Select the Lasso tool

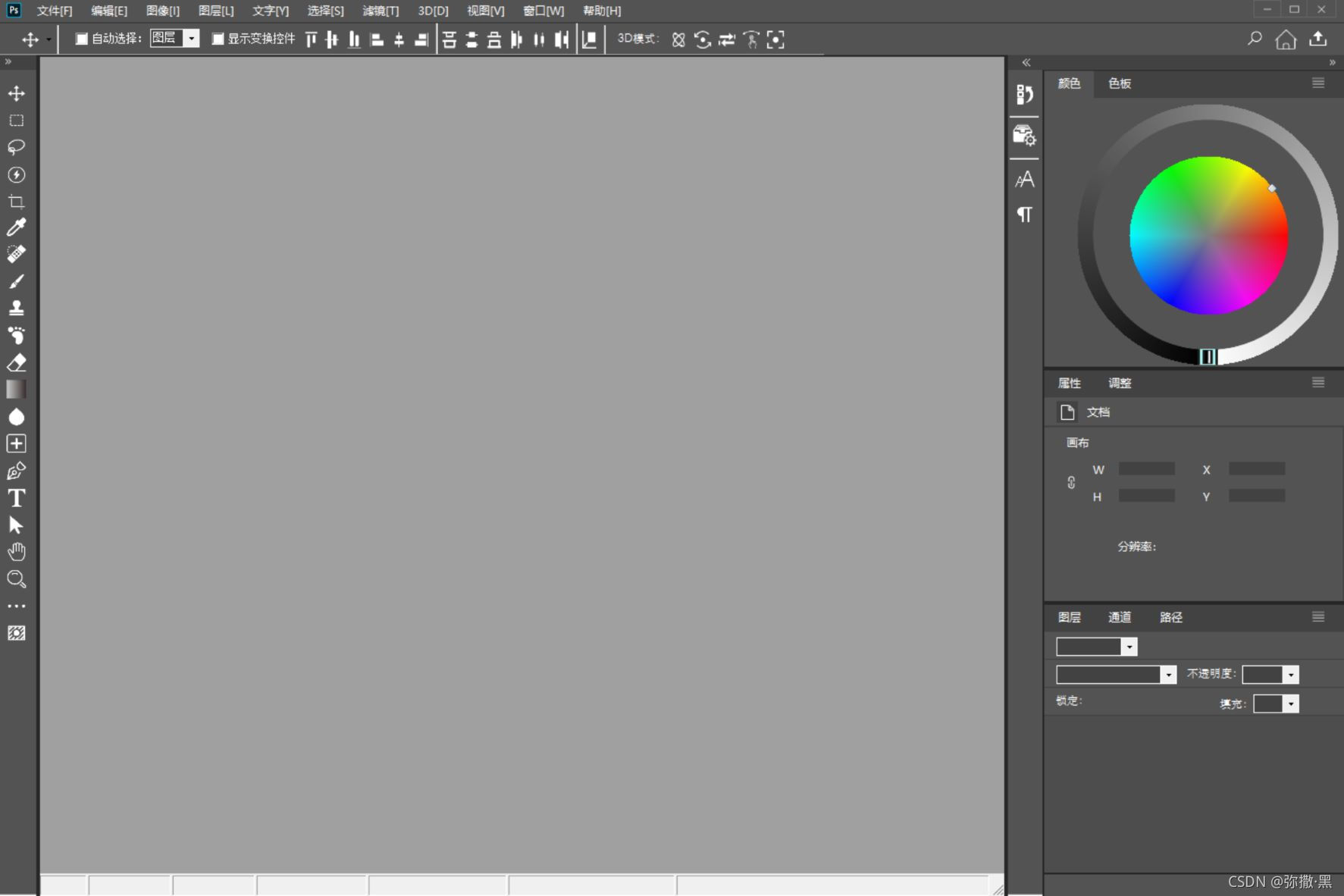[x=16, y=147]
